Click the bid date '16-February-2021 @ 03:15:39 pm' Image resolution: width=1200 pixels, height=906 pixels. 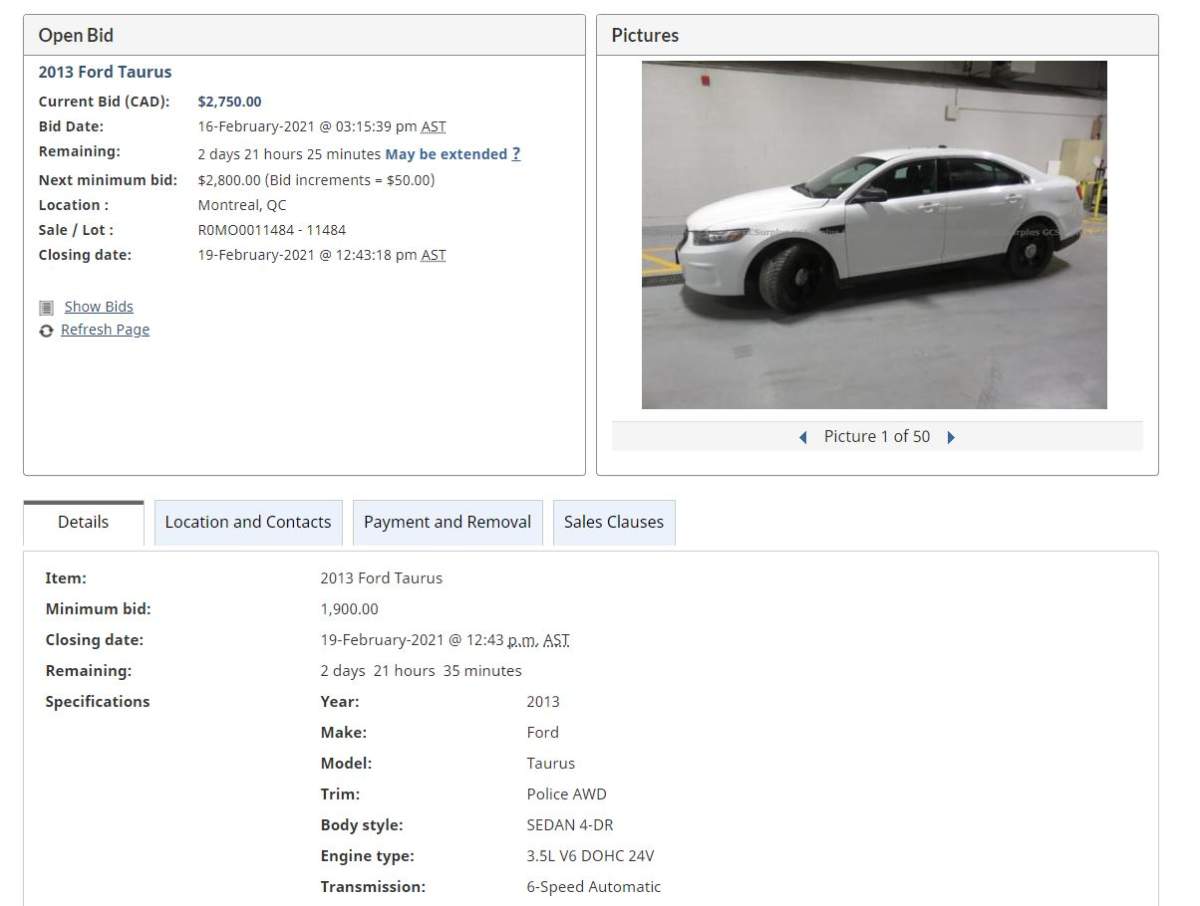click(x=307, y=127)
